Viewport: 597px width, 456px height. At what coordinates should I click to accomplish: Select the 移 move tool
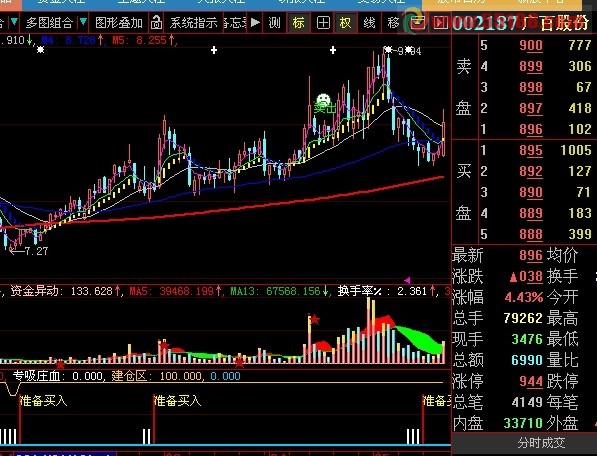coord(393,23)
